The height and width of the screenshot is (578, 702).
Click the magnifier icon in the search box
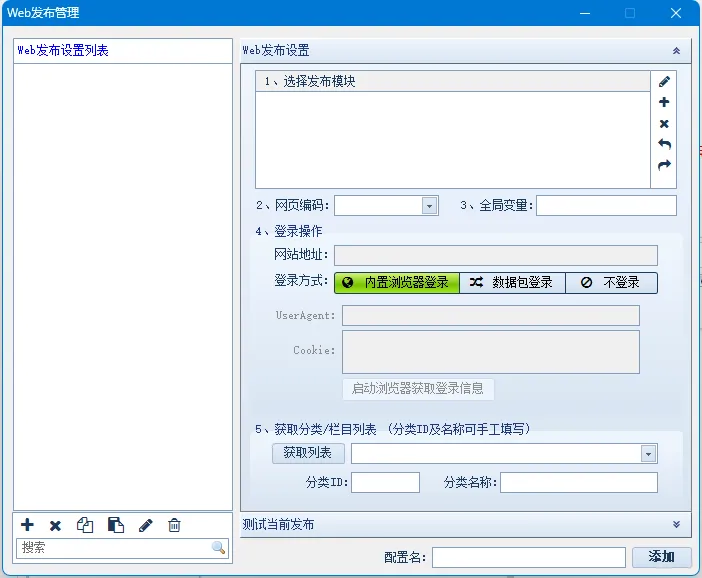click(x=218, y=548)
